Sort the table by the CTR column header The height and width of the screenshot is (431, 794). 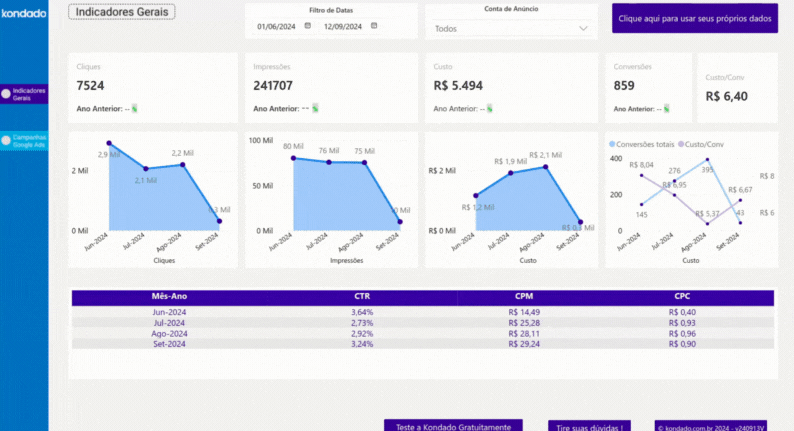click(362, 297)
